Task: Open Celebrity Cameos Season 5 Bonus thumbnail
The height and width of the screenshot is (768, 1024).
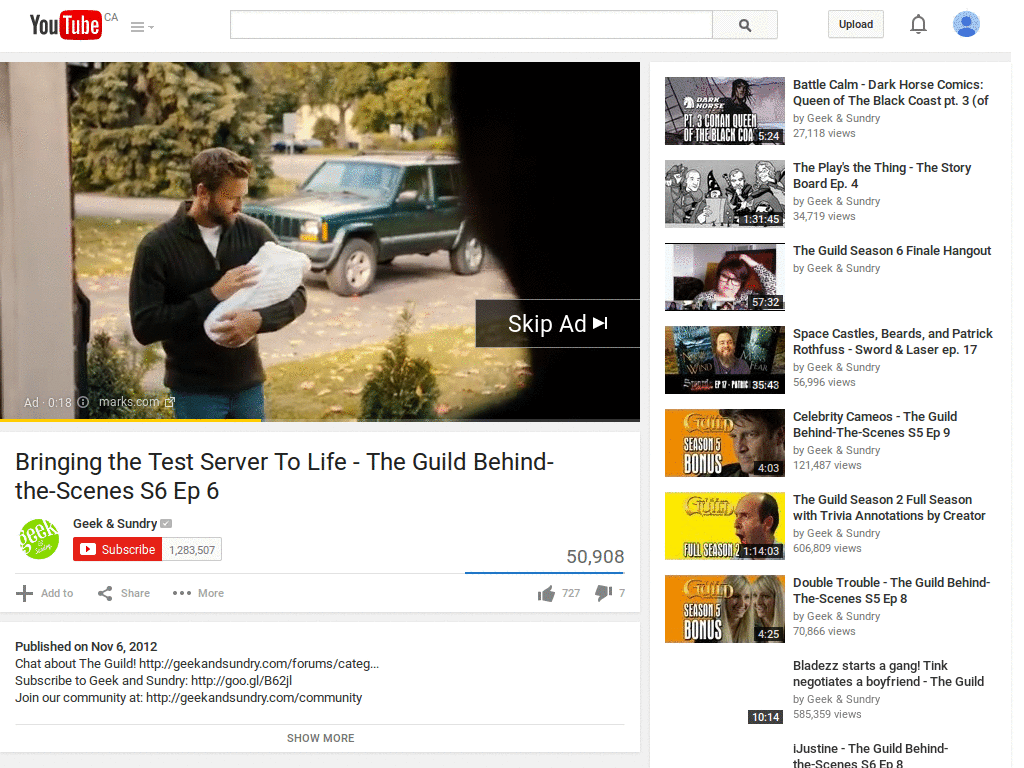Action: 725,443
